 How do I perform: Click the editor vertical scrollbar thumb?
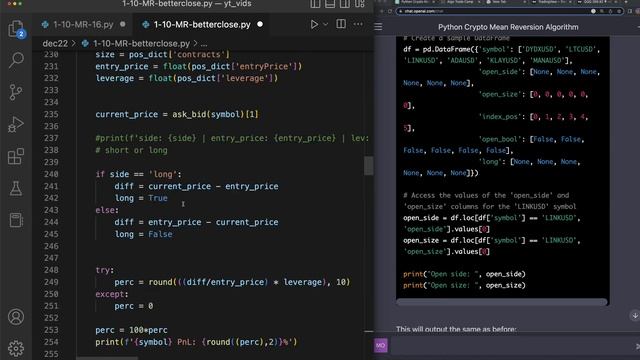point(369,166)
